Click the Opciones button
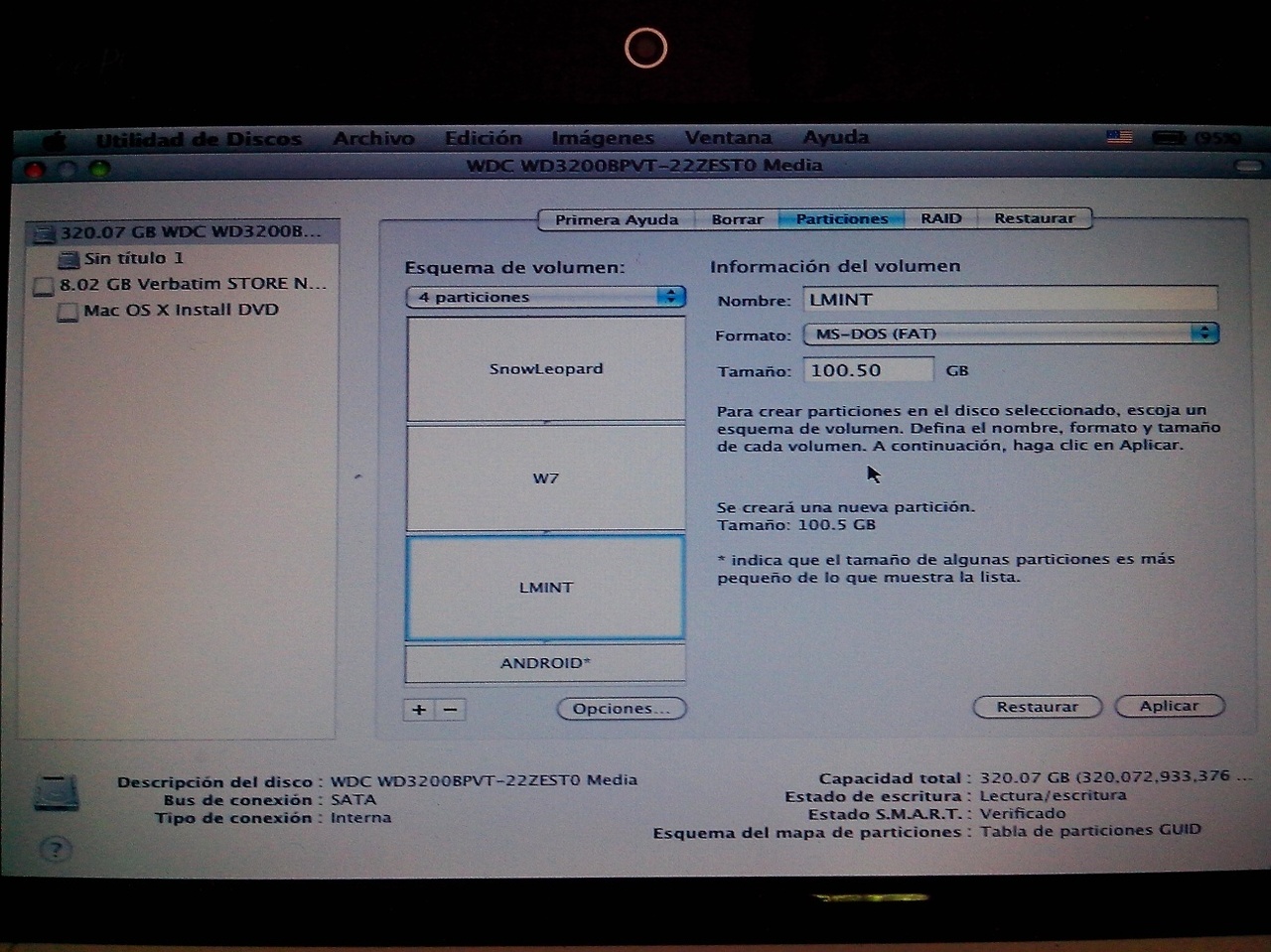1271x952 pixels. pos(622,709)
